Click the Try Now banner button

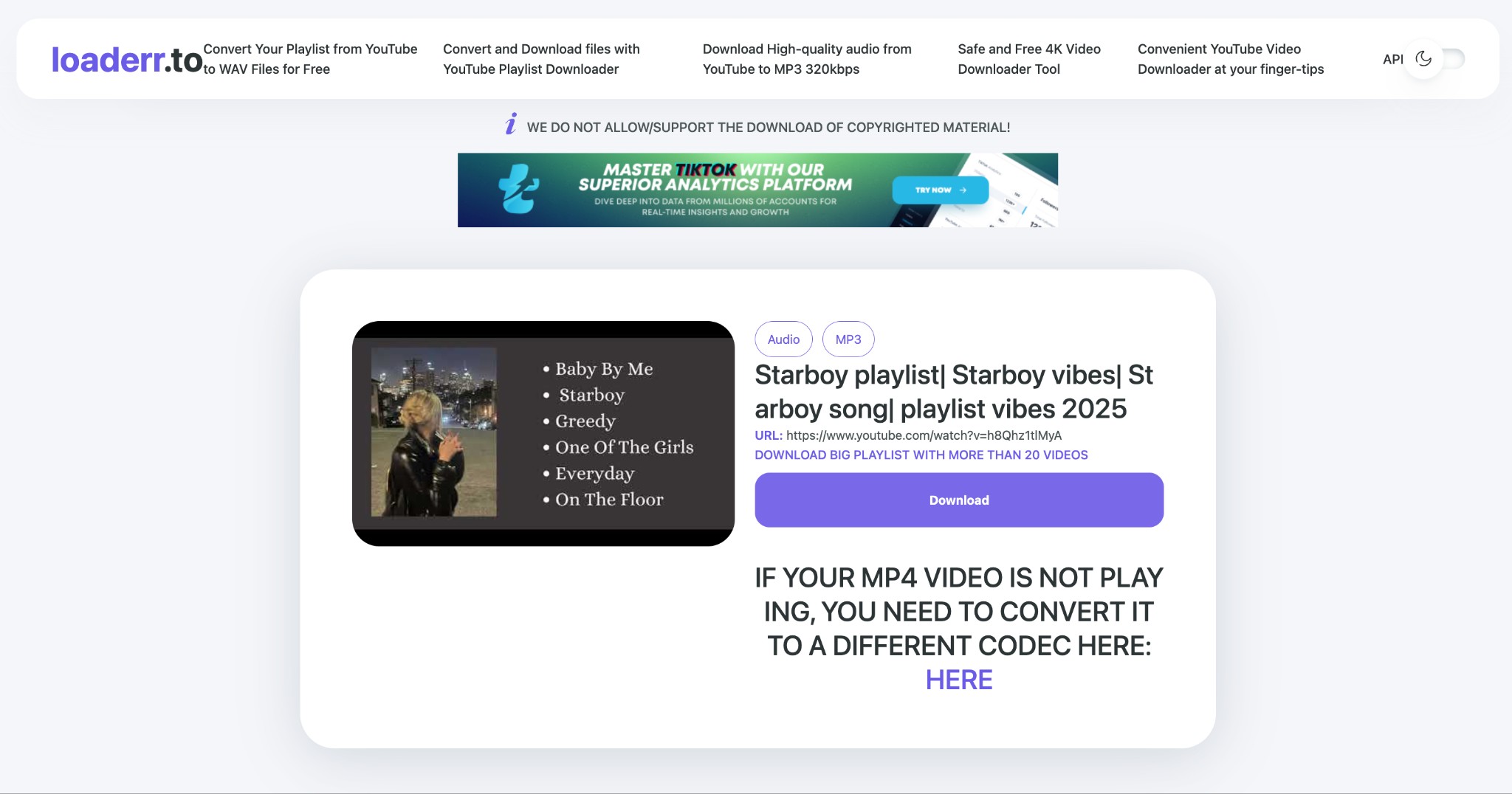940,190
